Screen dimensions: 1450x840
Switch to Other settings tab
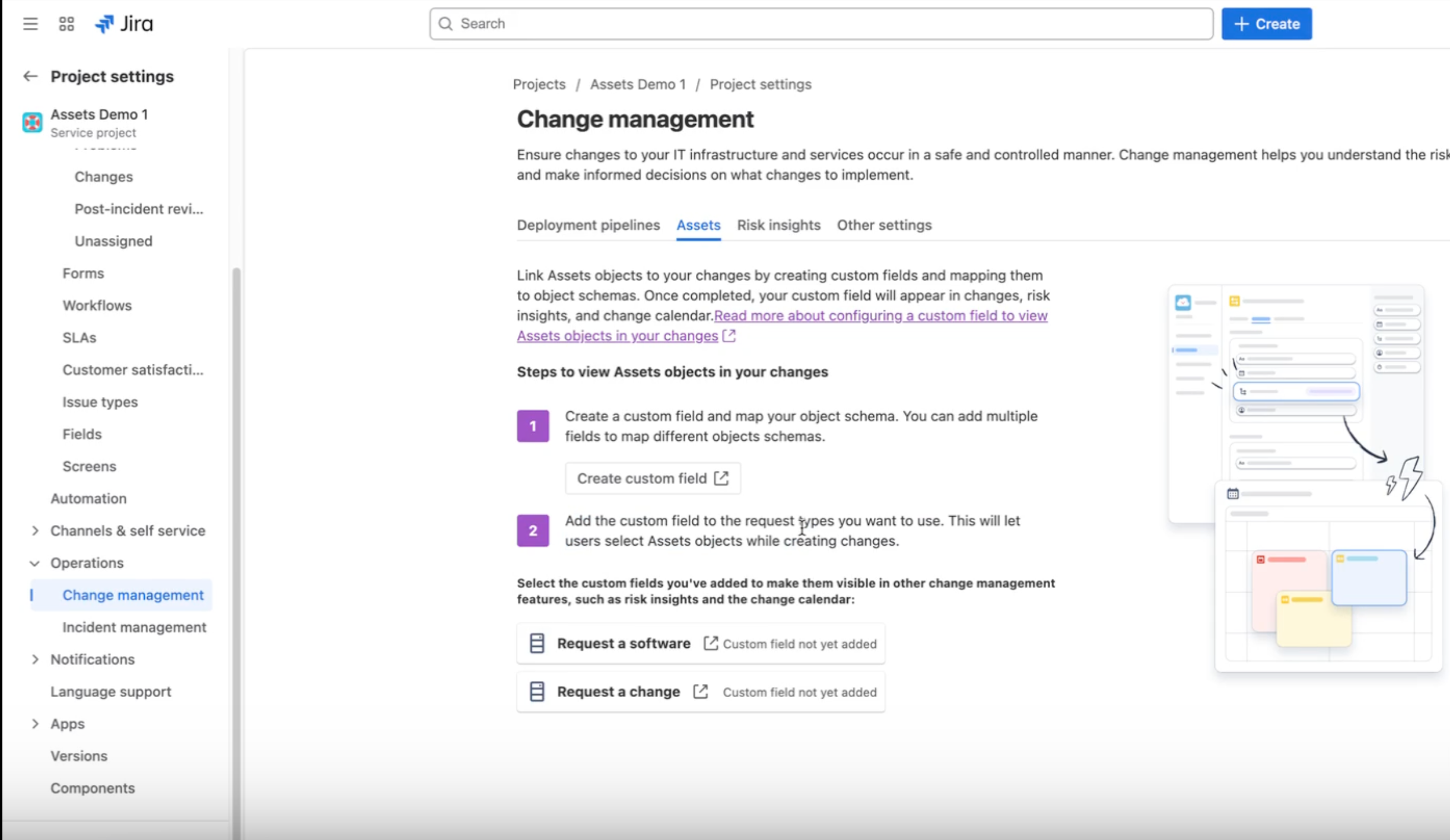pyautogui.click(x=883, y=225)
